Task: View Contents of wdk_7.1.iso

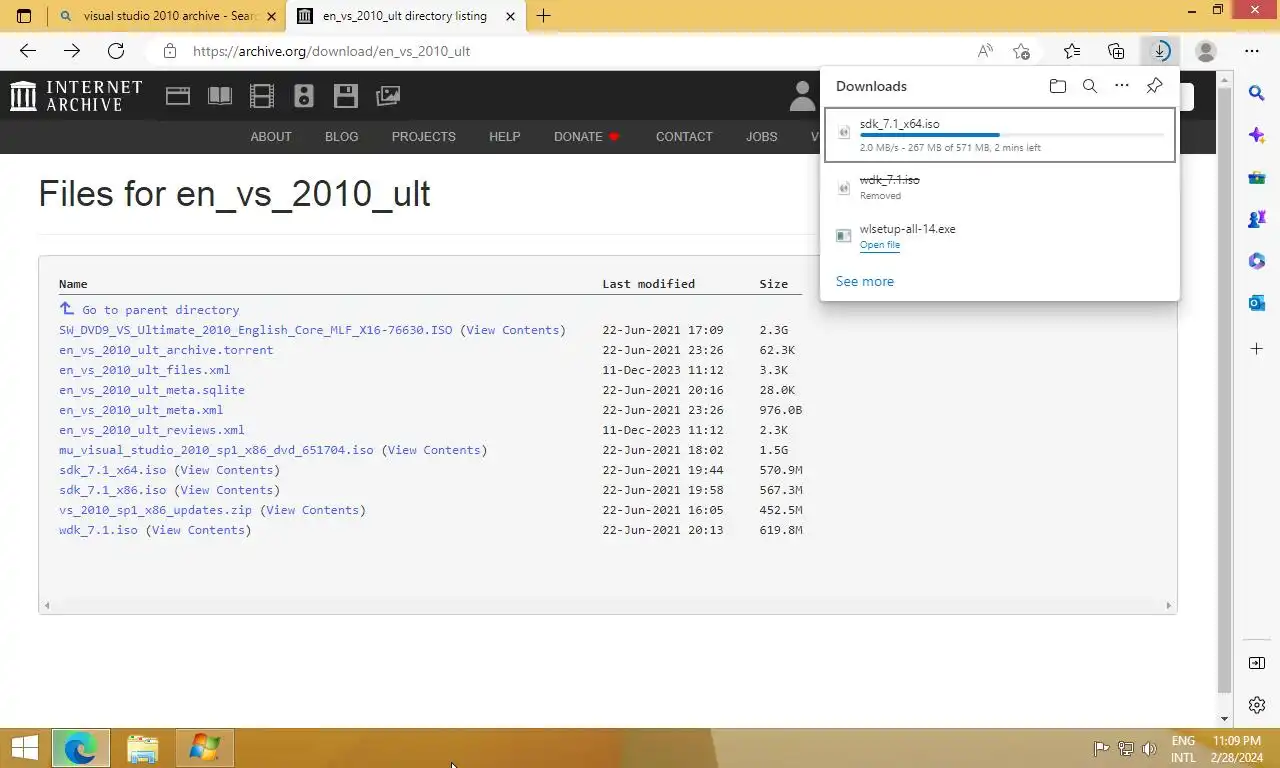Action: click(198, 530)
